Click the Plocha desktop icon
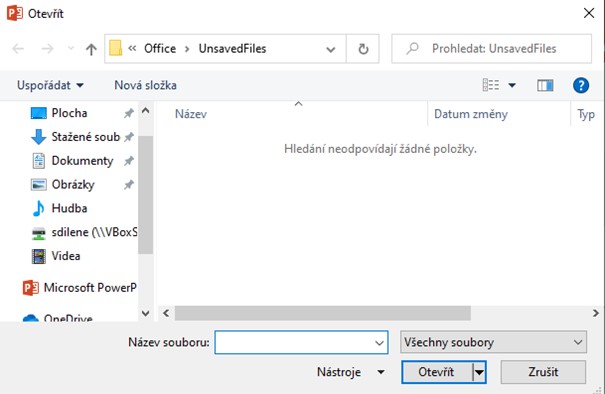Viewport: 605px width, 394px height. [x=39, y=113]
